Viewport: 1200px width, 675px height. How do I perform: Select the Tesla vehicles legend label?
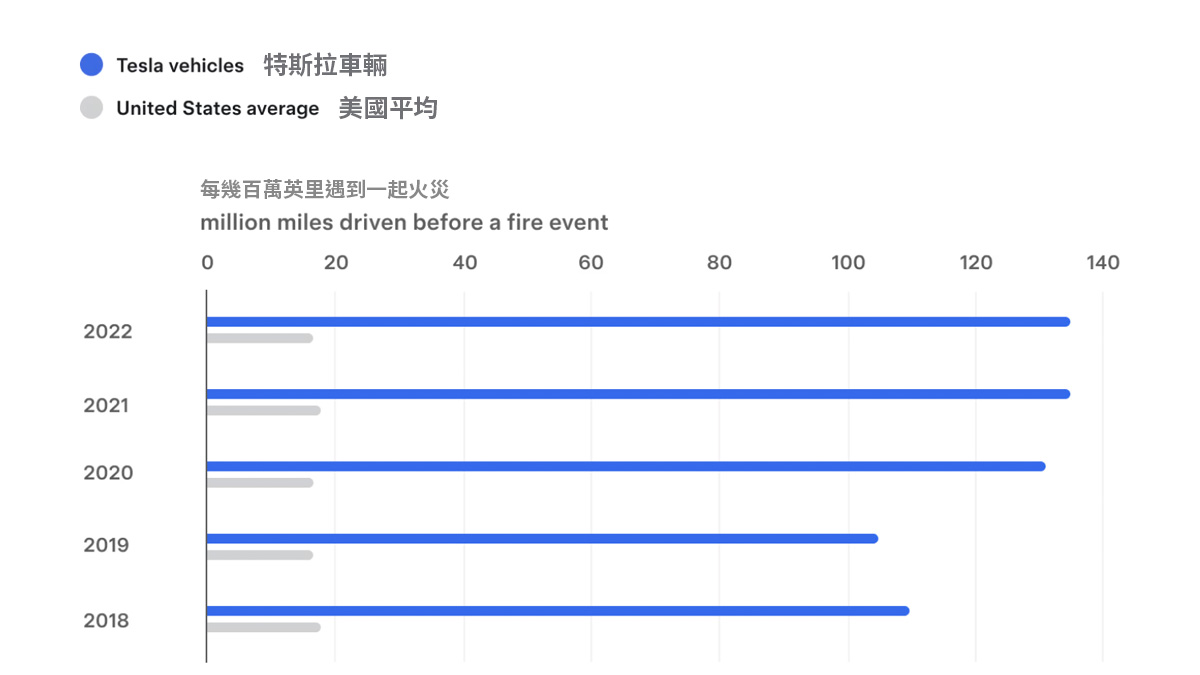tap(180, 65)
